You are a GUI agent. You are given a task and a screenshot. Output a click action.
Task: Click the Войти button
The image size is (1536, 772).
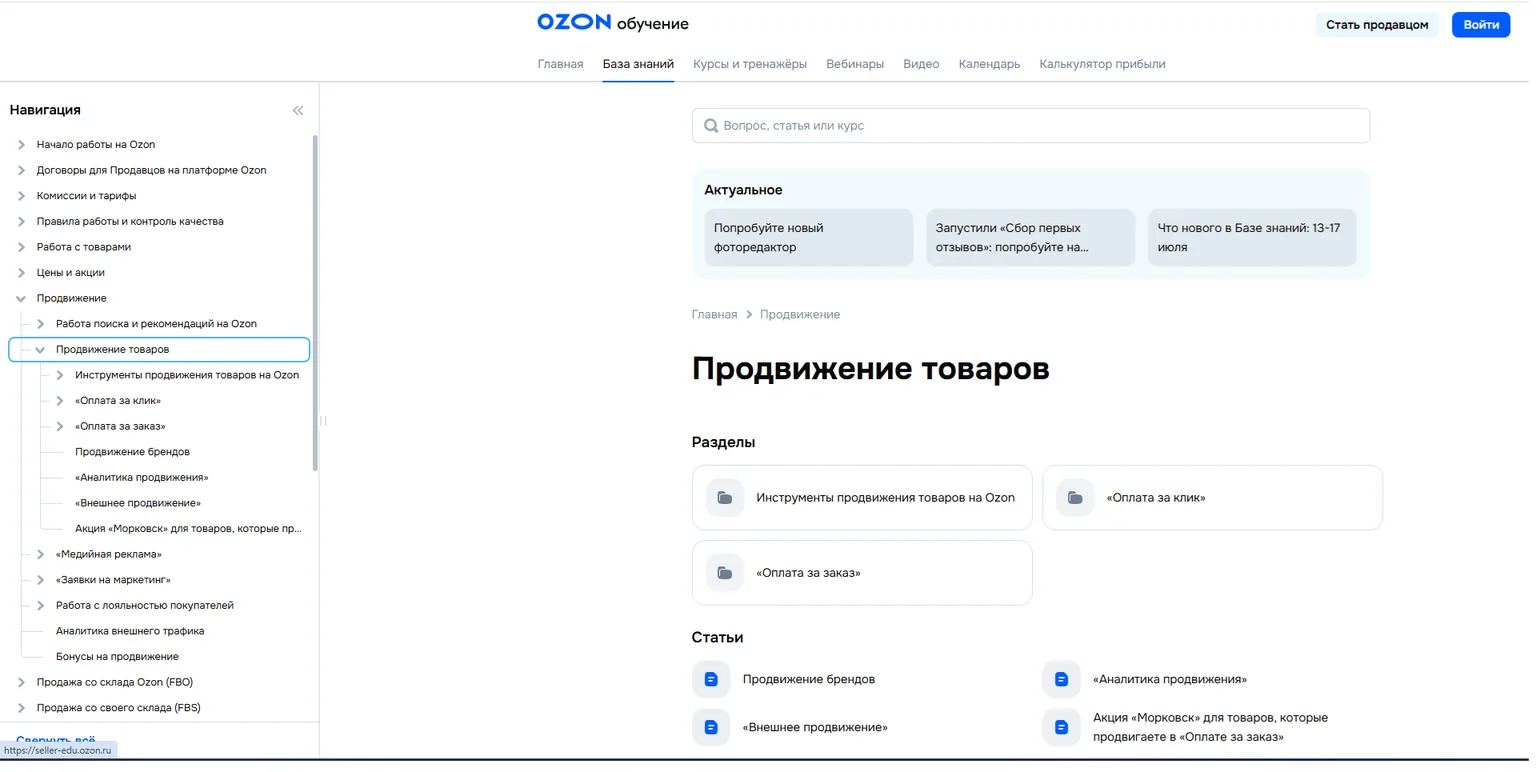(x=1481, y=25)
